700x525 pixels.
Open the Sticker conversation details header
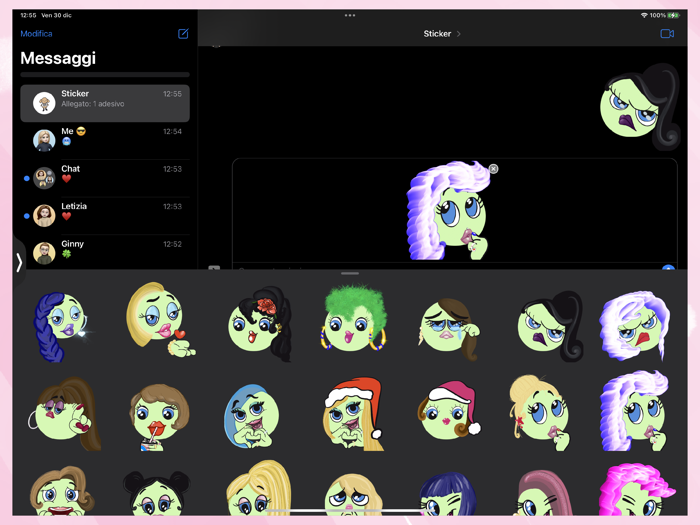point(442,33)
